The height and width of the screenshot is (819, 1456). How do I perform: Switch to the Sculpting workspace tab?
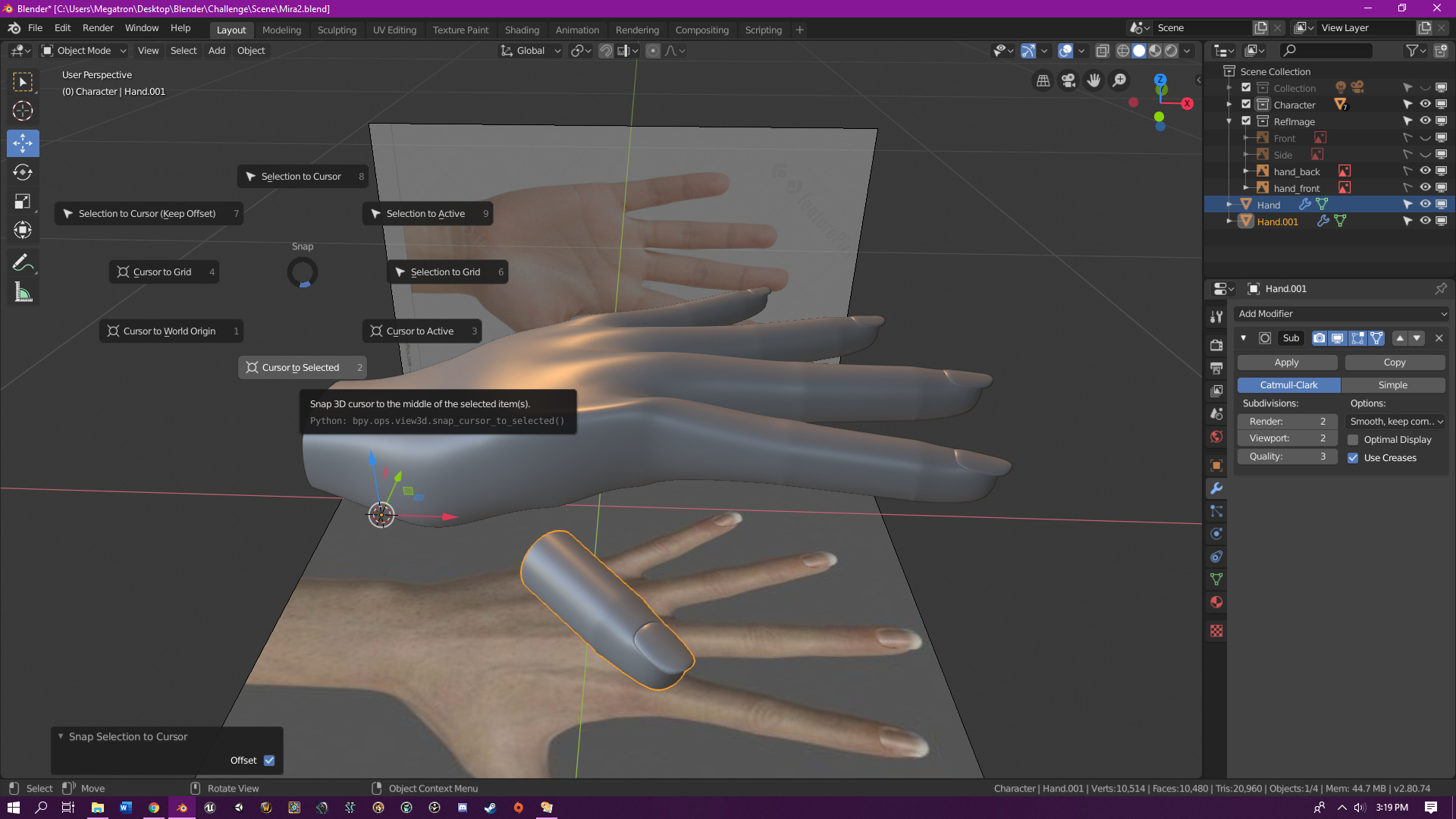click(x=337, y=30)
